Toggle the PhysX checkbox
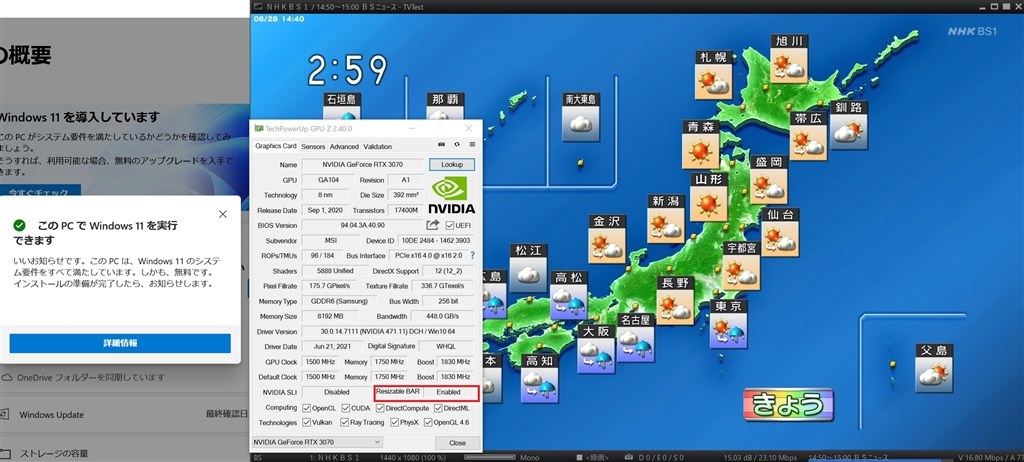This screenshot has height=462, width=1024. coord(394,423)
